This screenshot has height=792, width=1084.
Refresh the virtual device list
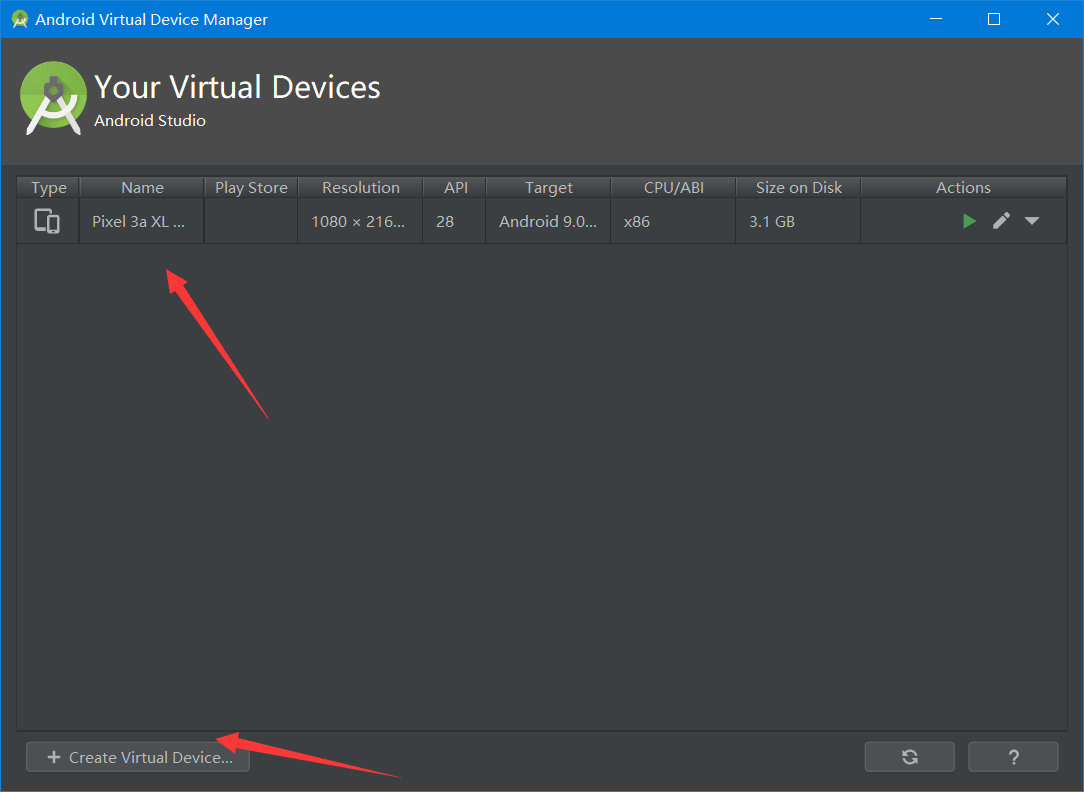[910, 757]
